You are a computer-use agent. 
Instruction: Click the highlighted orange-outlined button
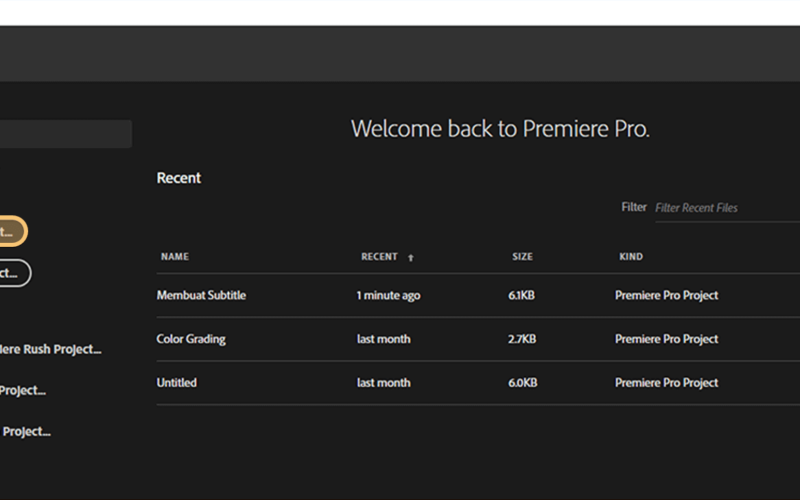13,231
